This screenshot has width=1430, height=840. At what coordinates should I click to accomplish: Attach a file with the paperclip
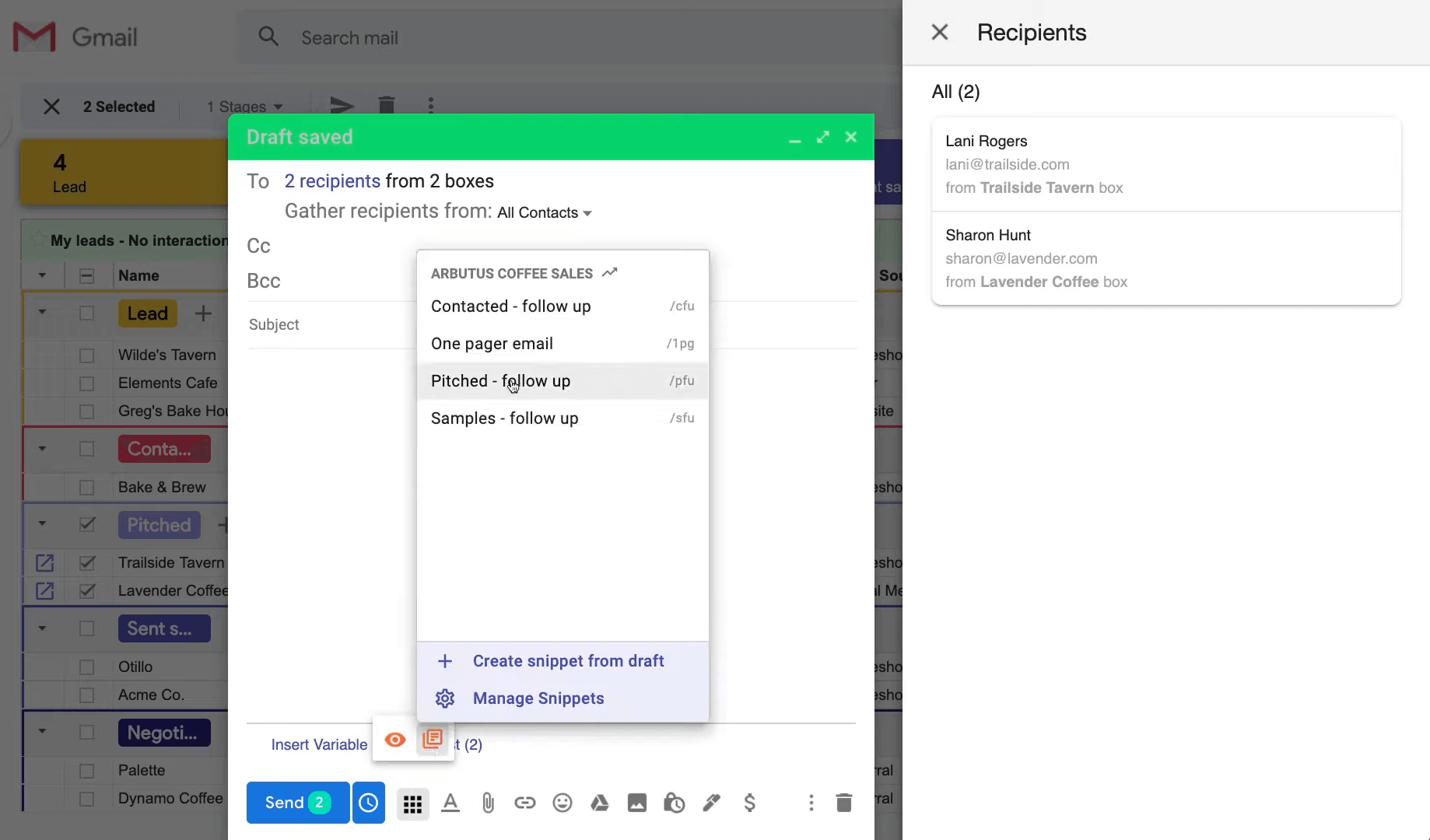(x=488, y=803)
